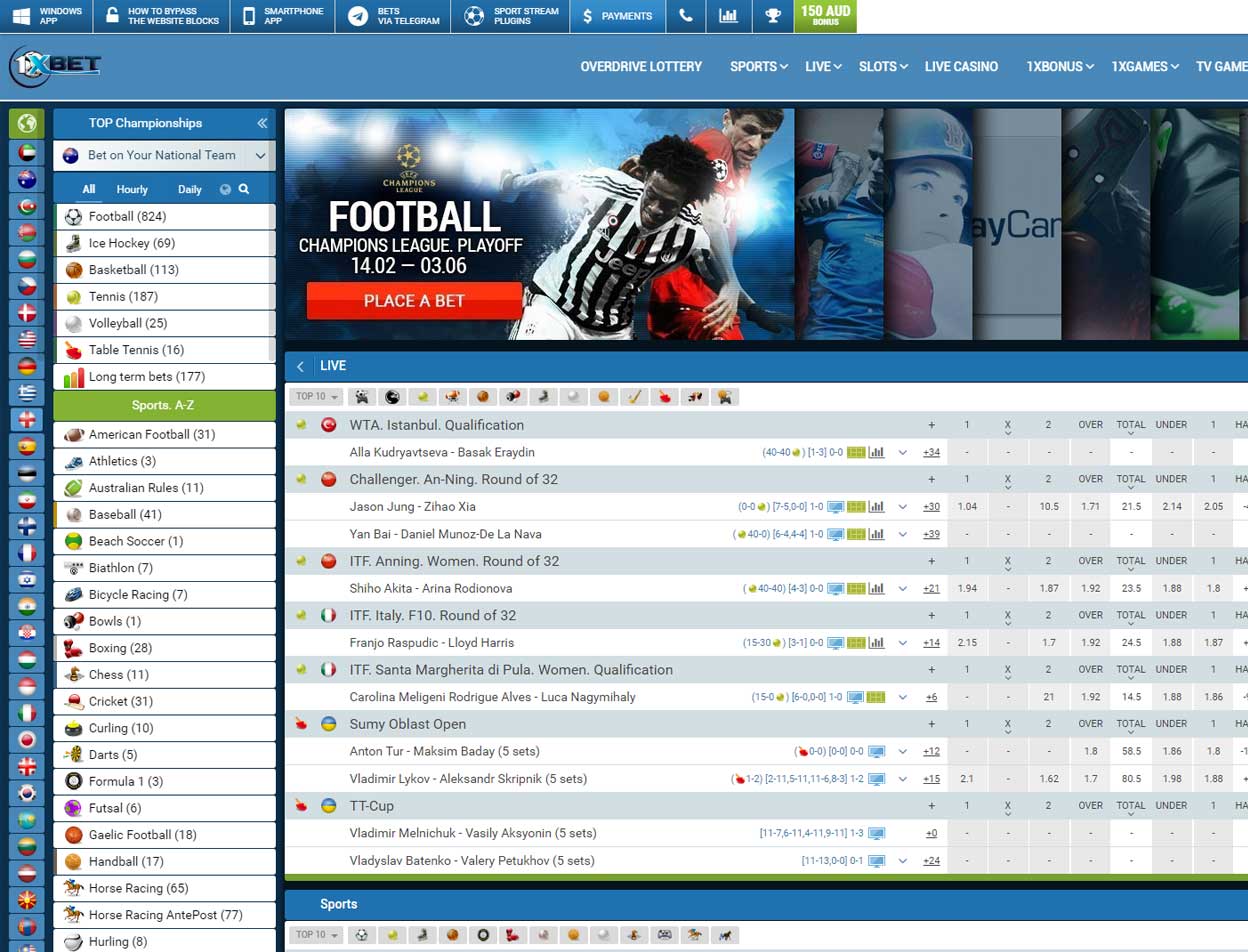Open Tennis (187) in the sports list
This screenshot has height=952, width=1248.
(x=164, y=296)
